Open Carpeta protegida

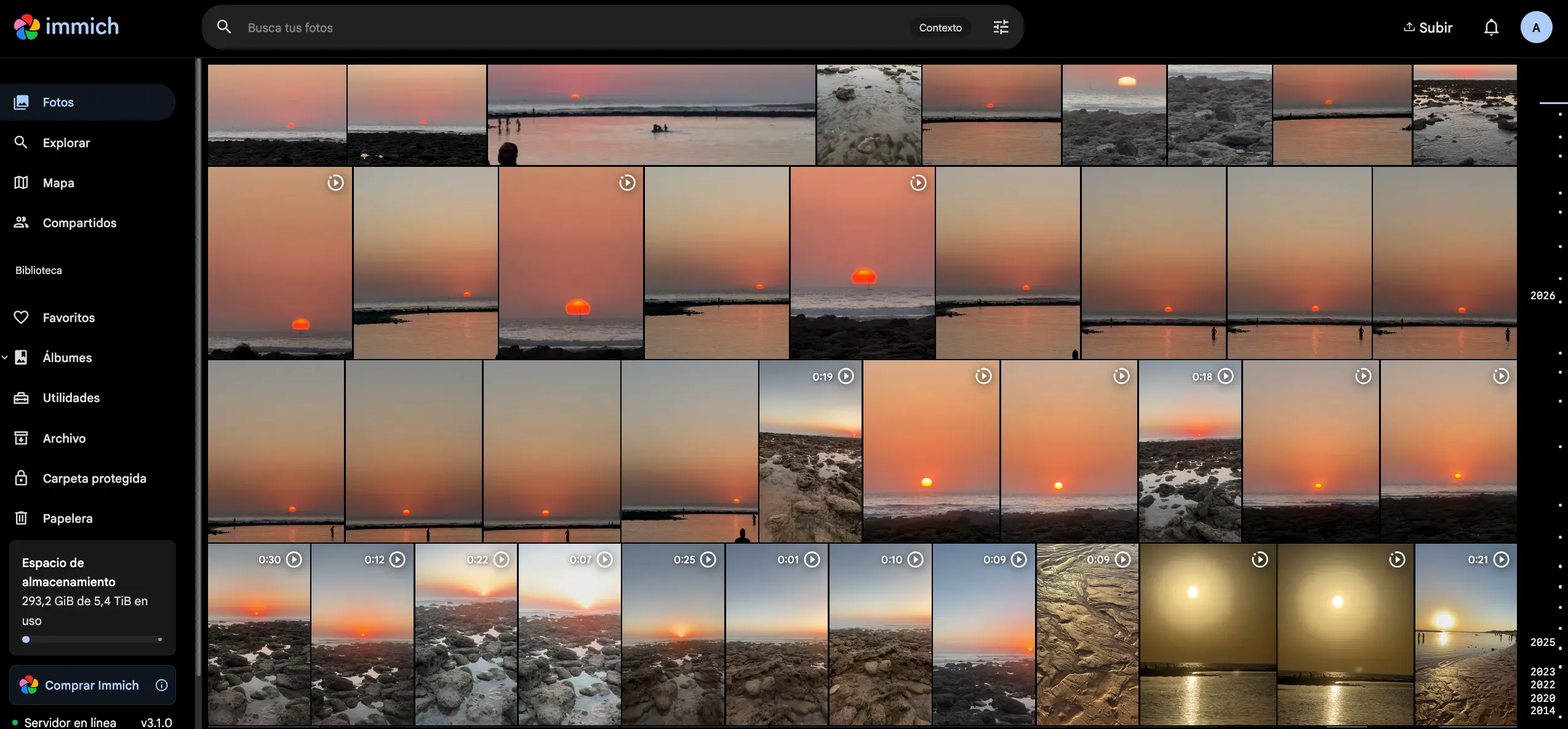click(88, 478)
